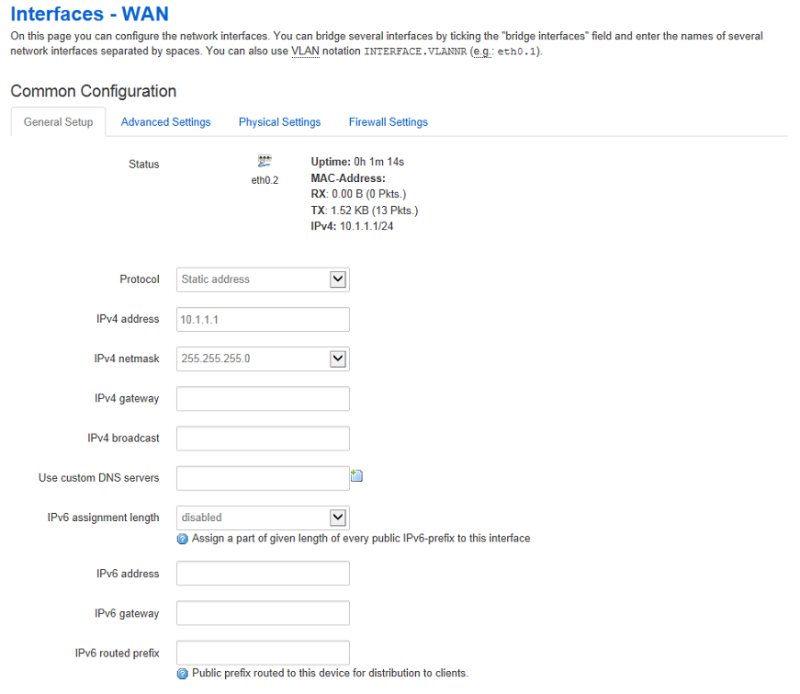The width and height of the screenshot is (800, 694).
Task: Click the eth0.2 interface status icon
Action: [265, 162]
